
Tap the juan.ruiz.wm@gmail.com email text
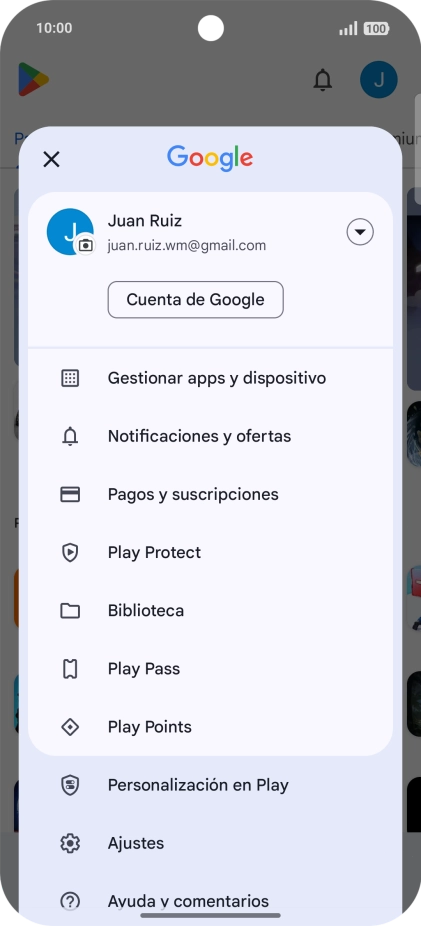(x=187, y=246)
